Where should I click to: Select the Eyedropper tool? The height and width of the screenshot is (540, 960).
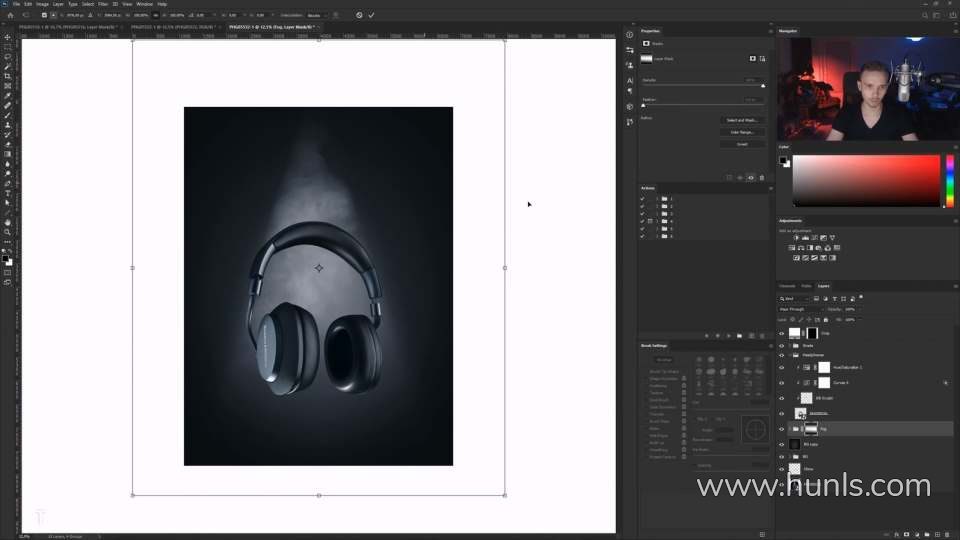7,96
